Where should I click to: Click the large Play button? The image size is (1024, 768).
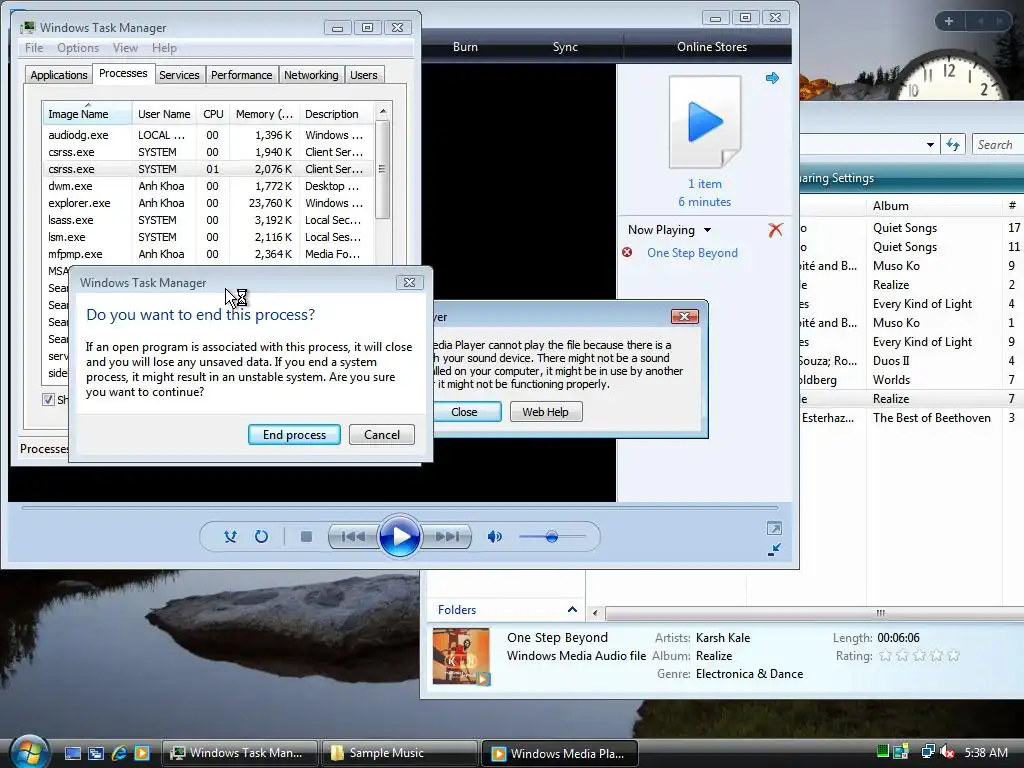point(399,537)
